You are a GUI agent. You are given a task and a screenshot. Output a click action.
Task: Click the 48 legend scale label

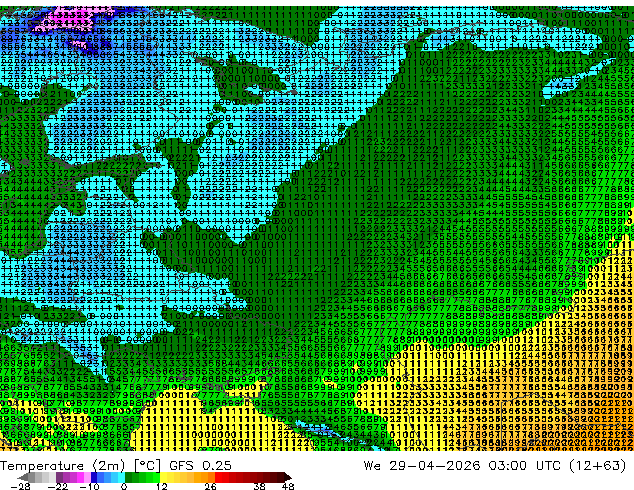[288, 486]
